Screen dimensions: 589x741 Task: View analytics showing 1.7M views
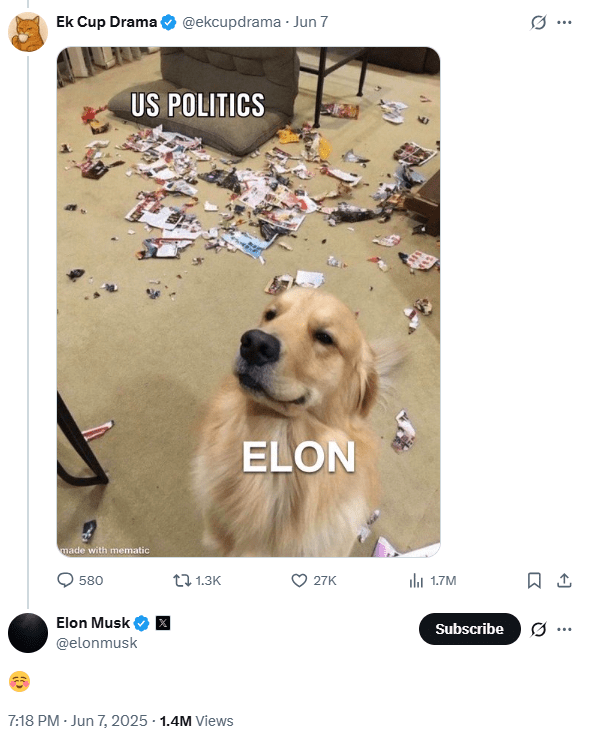tap(433, 580)
